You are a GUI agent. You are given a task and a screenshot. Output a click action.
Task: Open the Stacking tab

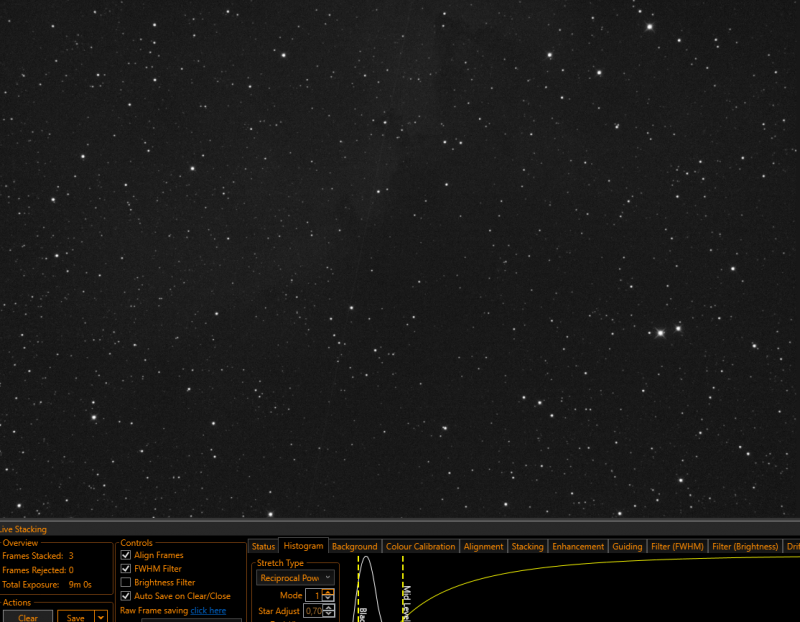tap(528, 546)
